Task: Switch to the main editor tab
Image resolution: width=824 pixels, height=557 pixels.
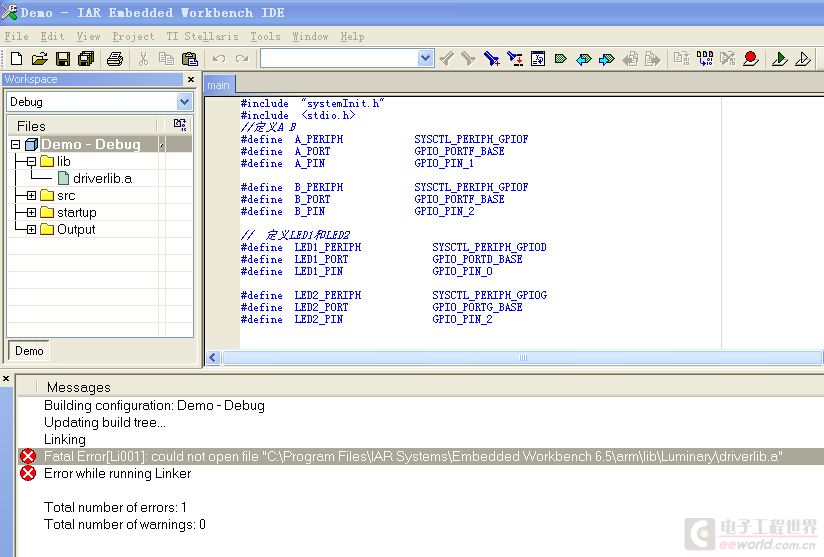Action: coord(219,85)
